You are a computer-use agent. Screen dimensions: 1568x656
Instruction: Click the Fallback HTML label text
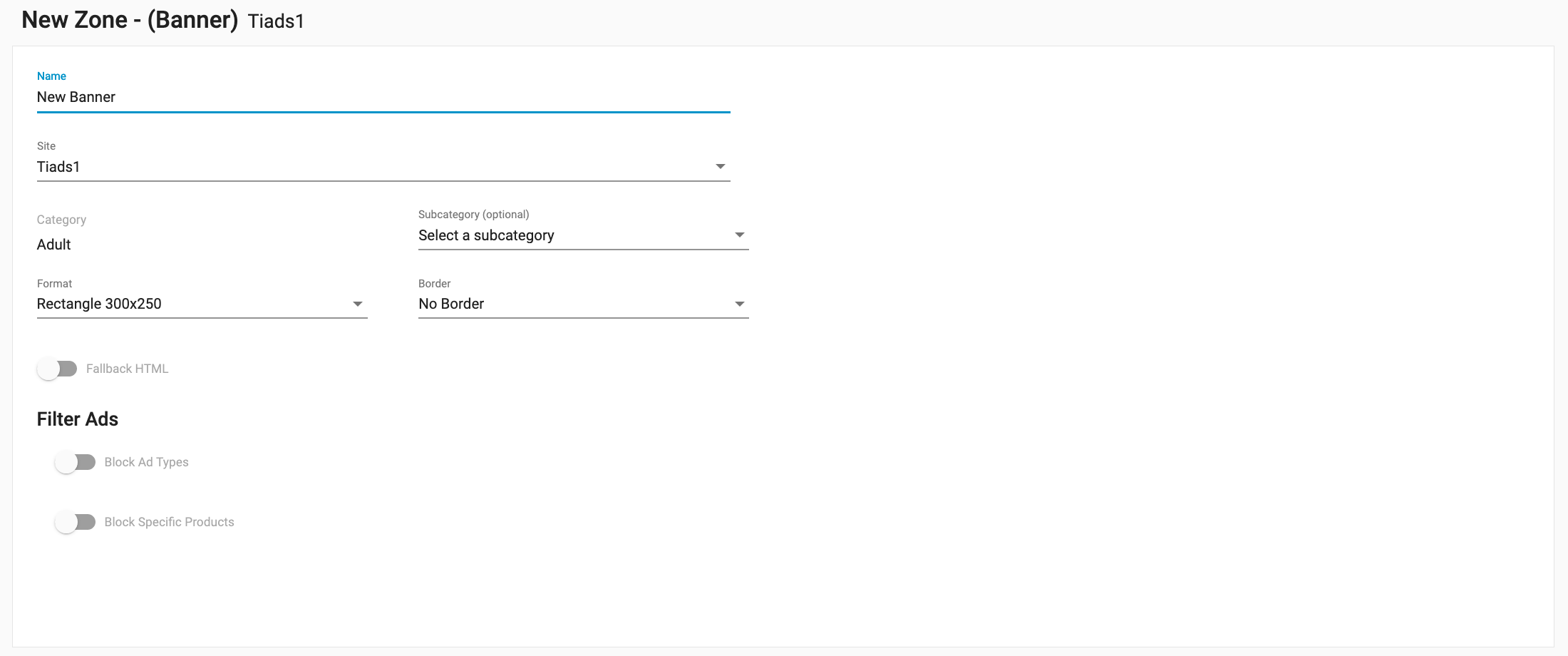(127, 369)
